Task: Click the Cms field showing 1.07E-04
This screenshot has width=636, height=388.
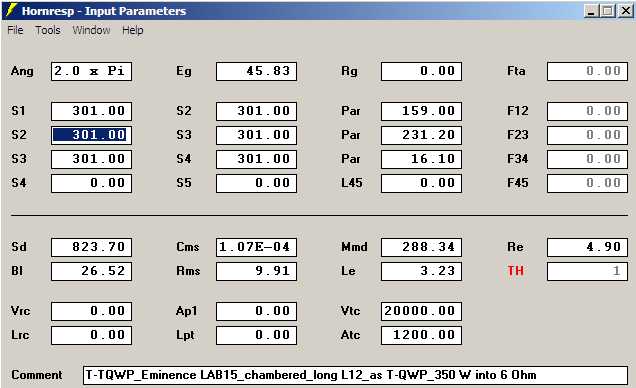Action: (256, 247)
